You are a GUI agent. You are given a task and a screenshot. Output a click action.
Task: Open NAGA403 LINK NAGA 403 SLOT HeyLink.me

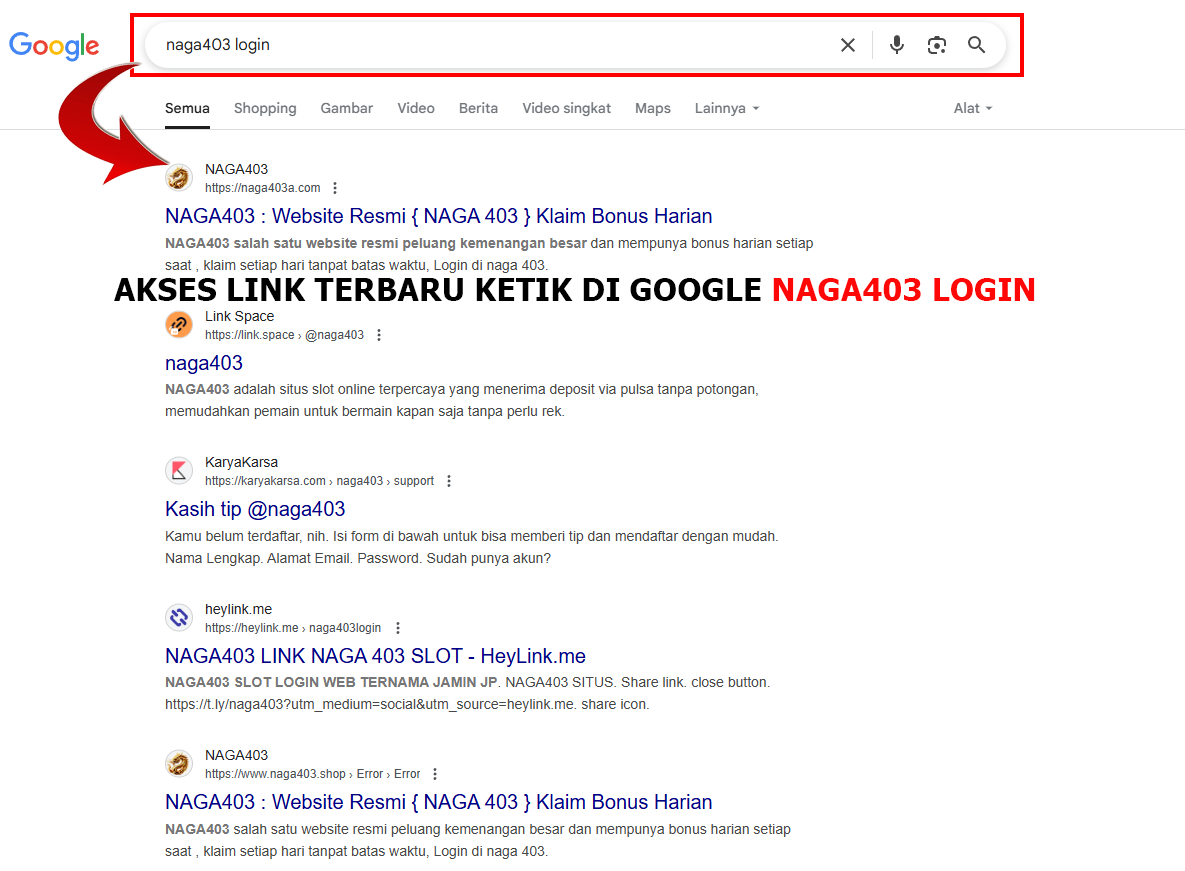[x=376, y=656]
